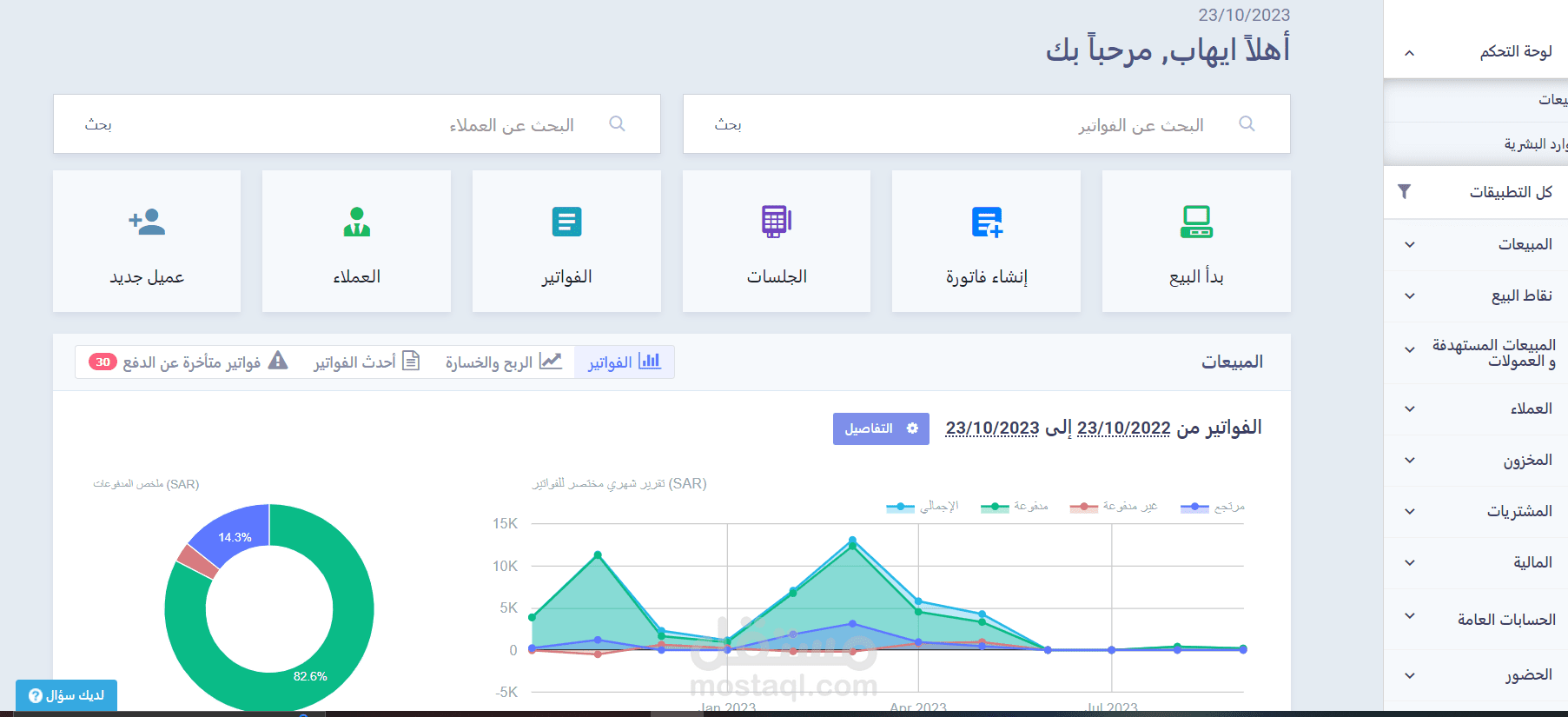Viewport: 1568px width, 717px height.
Task: Click the invoice search magnifier icon
Action: (x=1247, y=124)
